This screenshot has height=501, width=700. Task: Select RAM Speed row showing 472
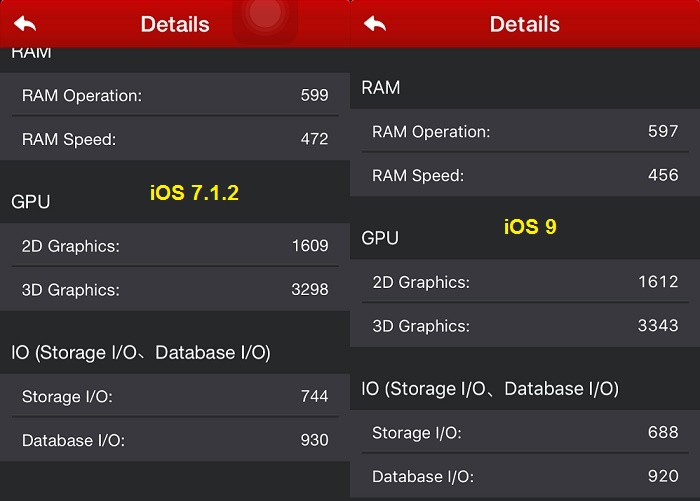click(x=175, y=138)
